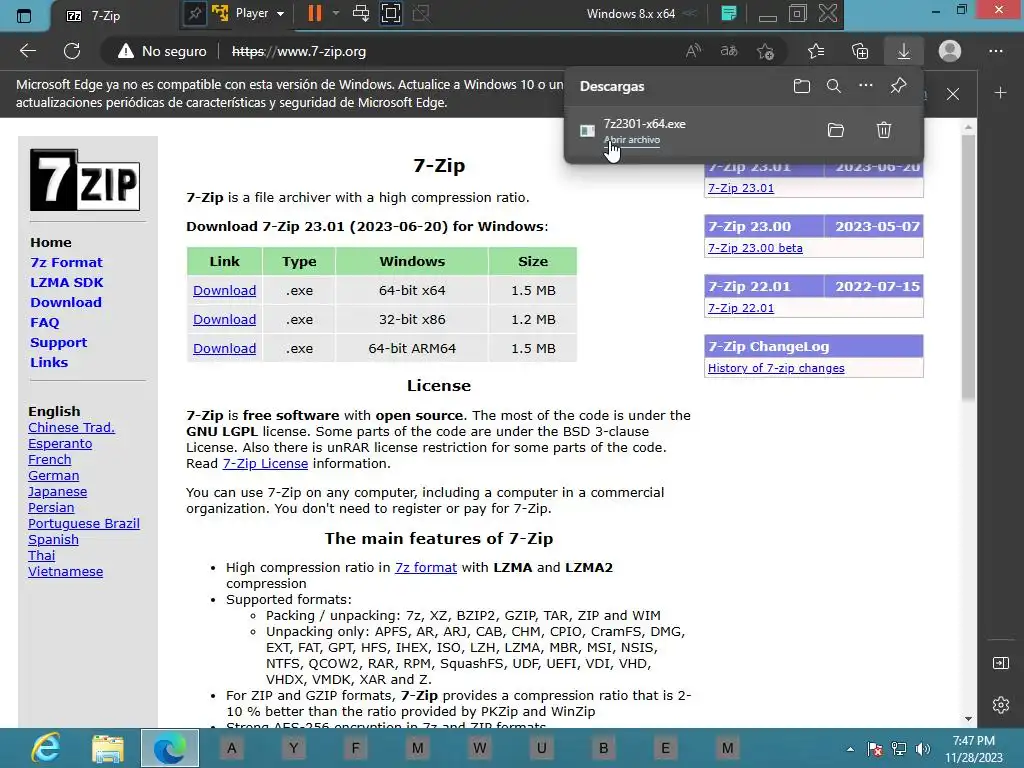Open 7-Zip 23.00 beta news link
The height and width of the screenshot is (768, 1024).
pos(755,248)
